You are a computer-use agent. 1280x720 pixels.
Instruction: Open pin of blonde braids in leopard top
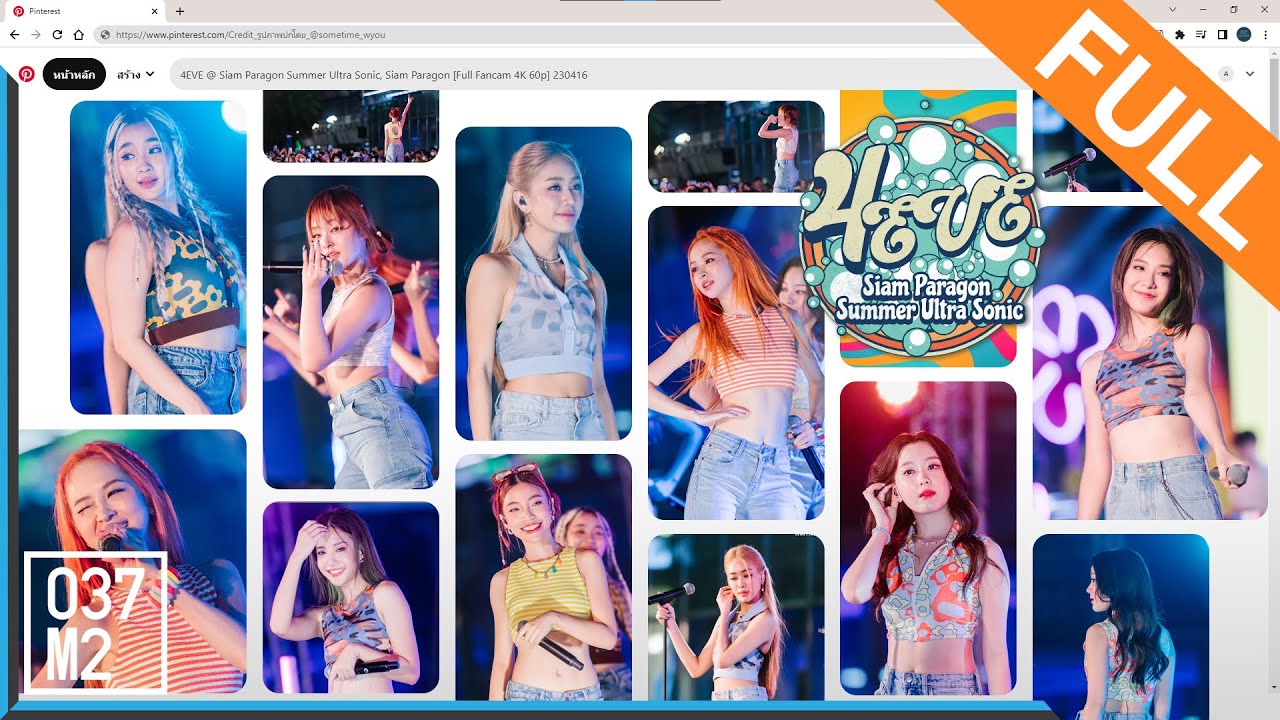(158, 257)
